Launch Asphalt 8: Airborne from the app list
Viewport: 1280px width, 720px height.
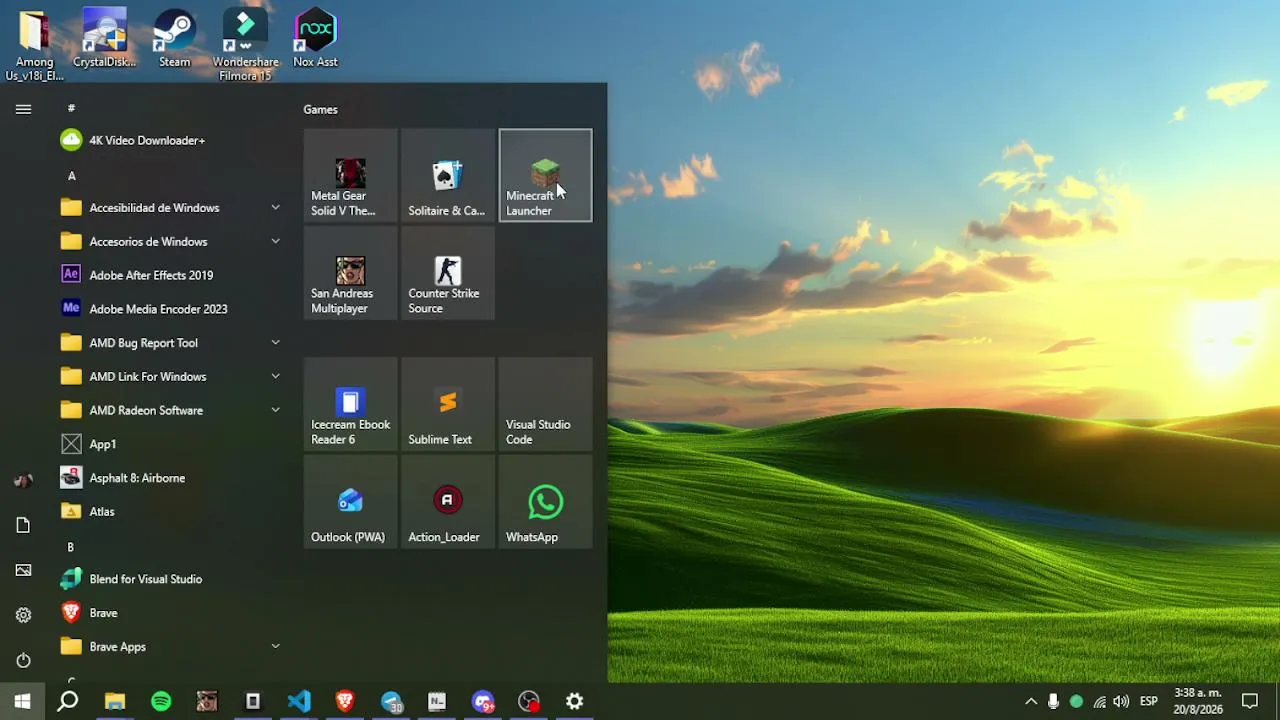click(x=171, y=478)
